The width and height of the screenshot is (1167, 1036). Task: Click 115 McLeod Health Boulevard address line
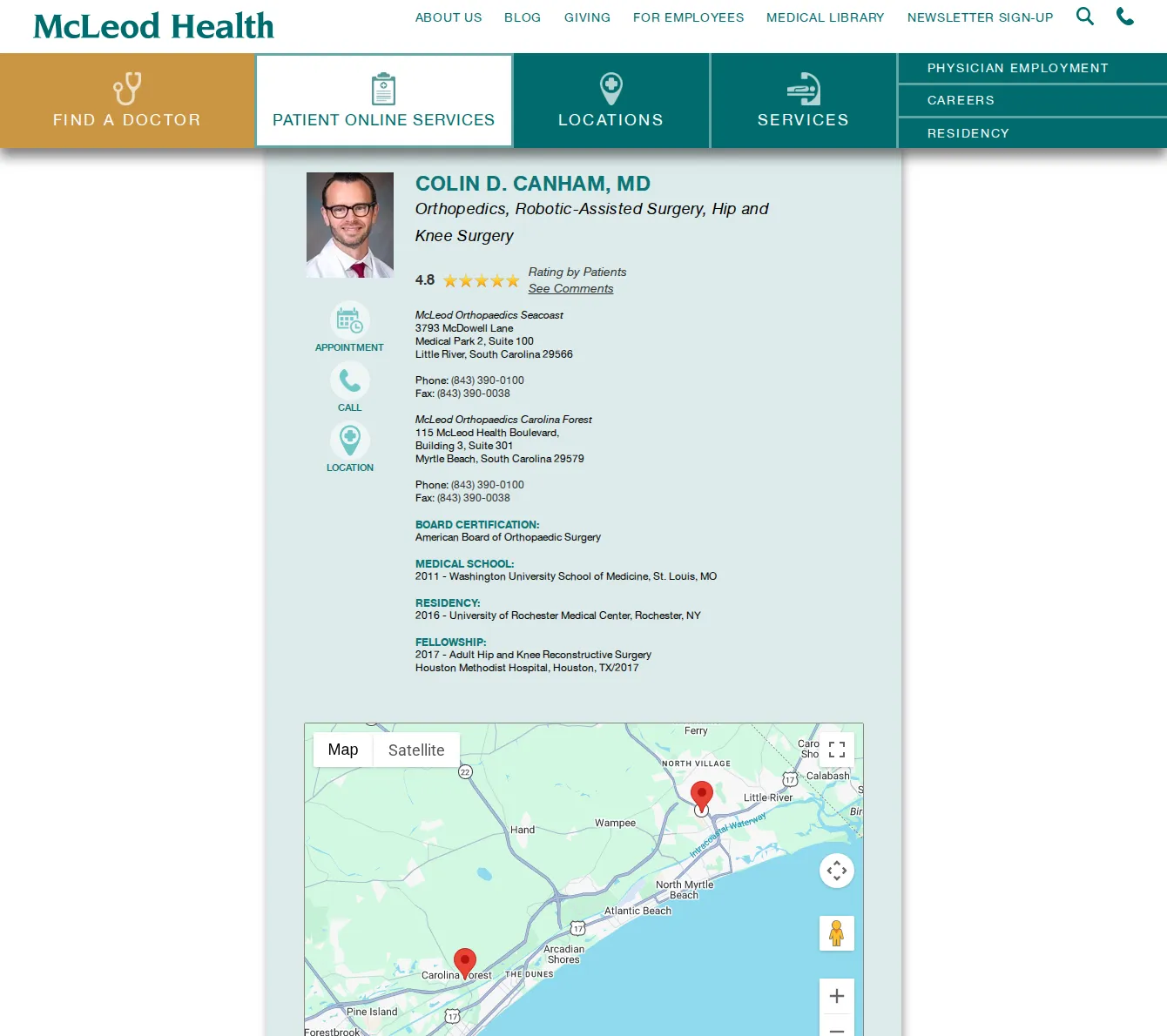488,433
